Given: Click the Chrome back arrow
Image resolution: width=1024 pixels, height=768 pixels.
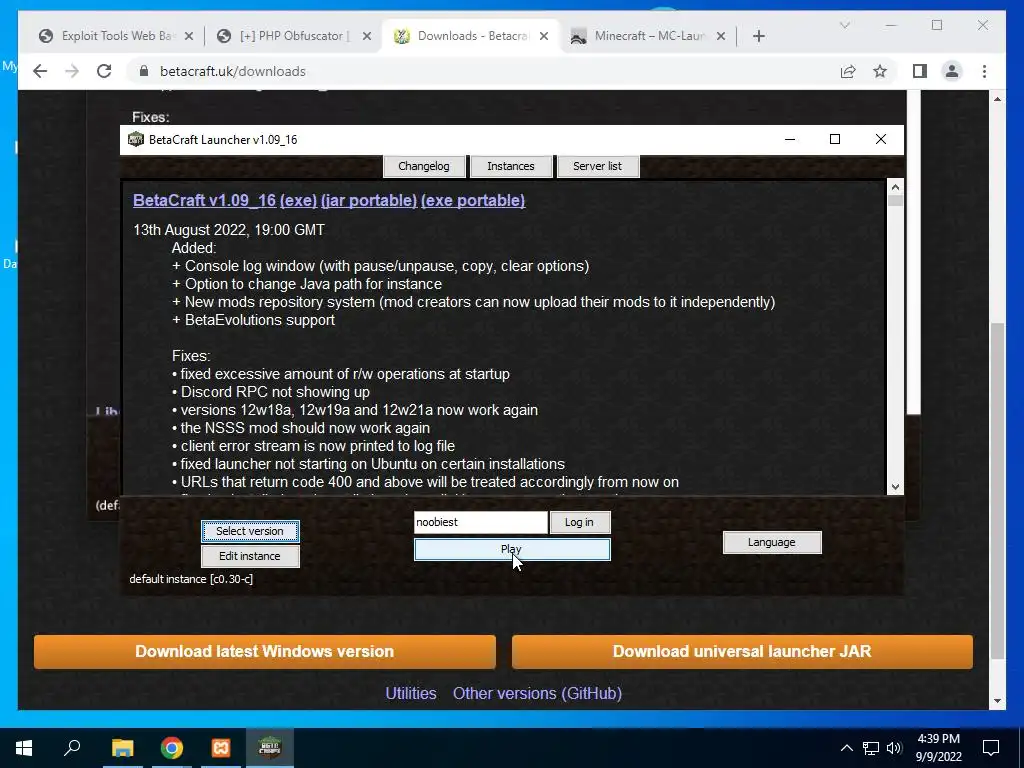Looking at the screenshot, I should coord(40,71).
